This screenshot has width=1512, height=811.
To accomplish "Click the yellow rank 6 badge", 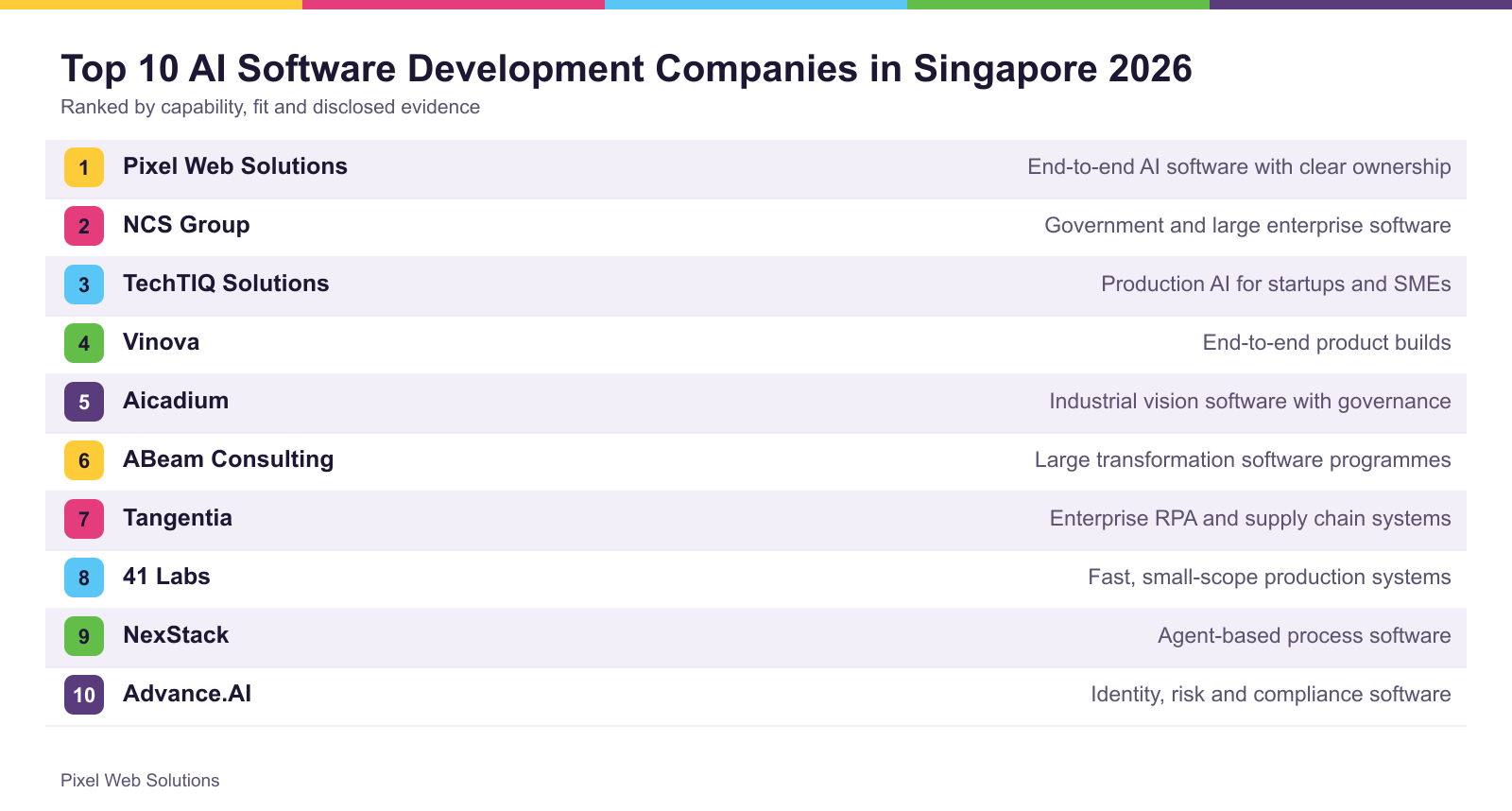I will click(x=84, y=460).
